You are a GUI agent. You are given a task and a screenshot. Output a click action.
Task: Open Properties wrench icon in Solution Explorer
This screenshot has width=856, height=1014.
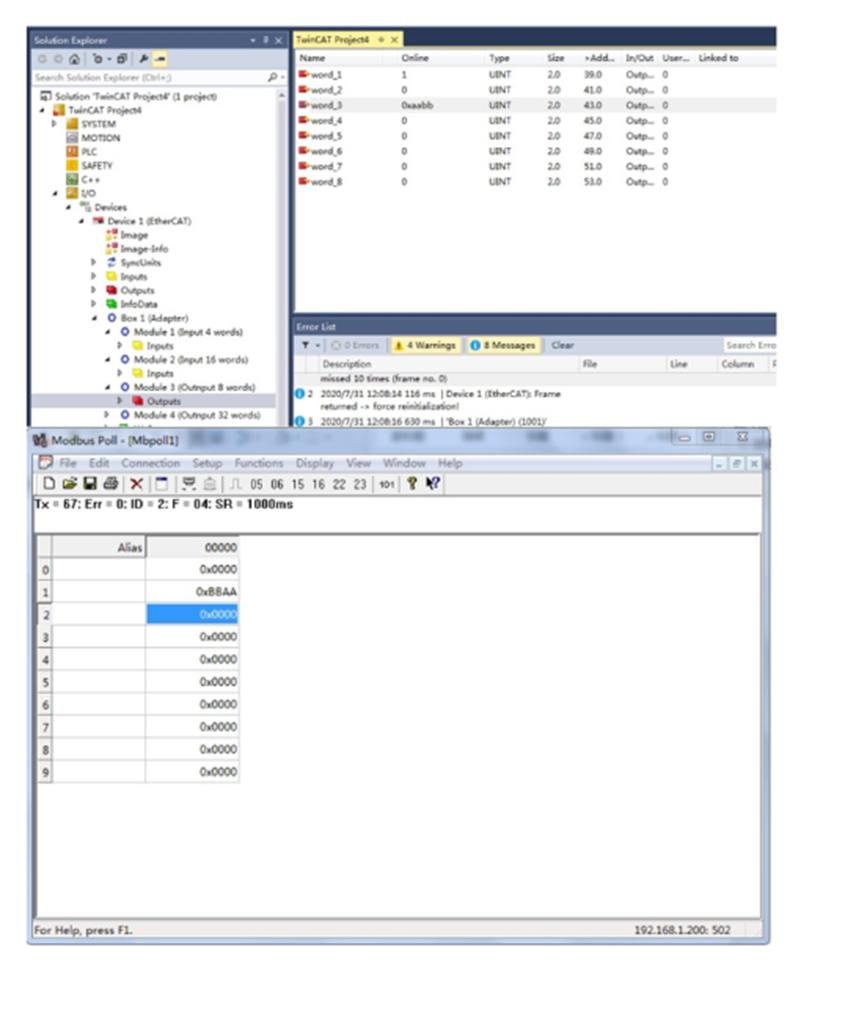(x=144, y=59)
